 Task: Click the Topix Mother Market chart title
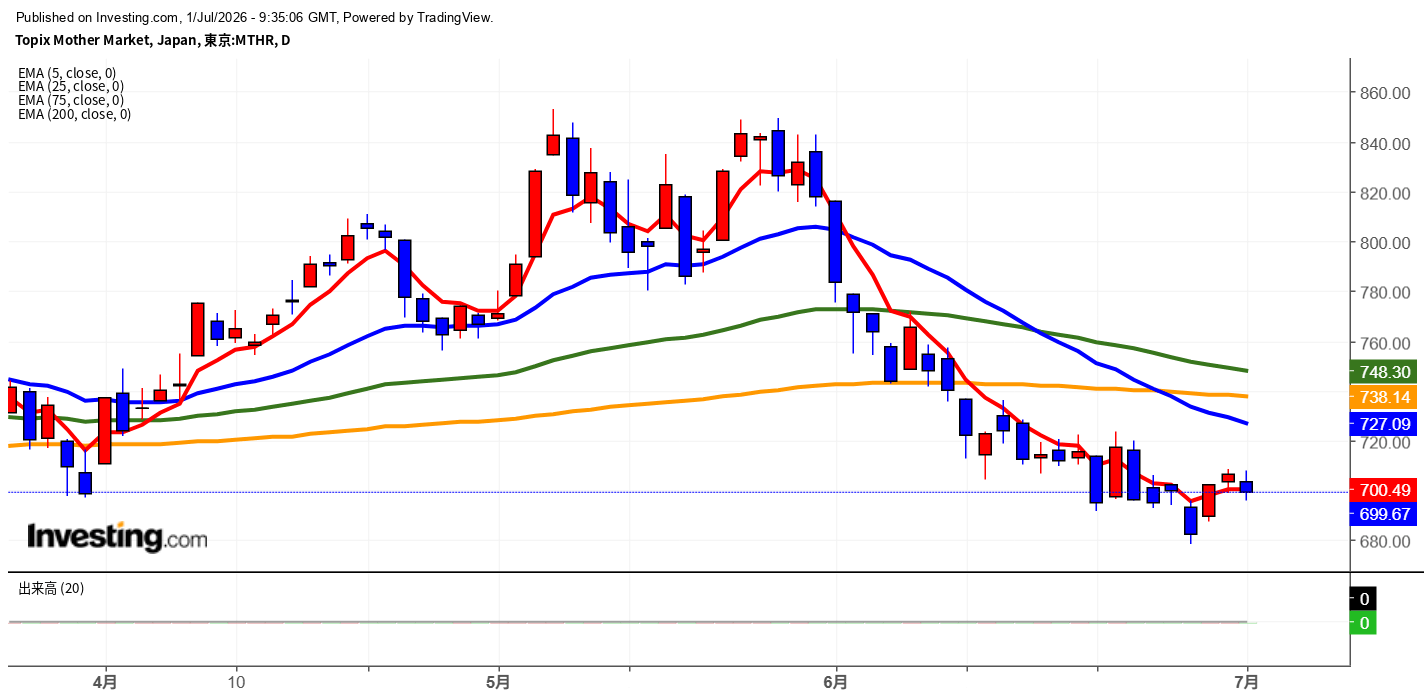point(152,40)
